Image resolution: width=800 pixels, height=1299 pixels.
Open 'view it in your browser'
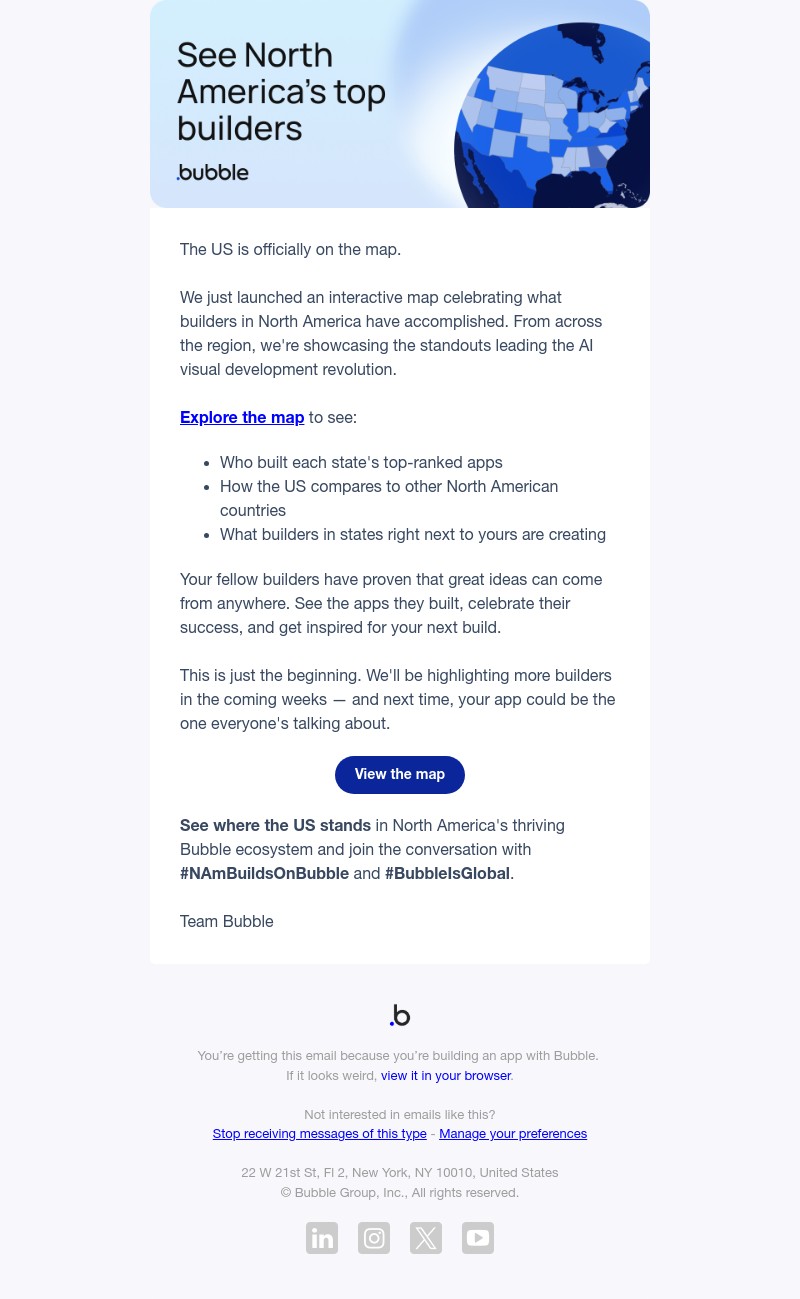446,1075
